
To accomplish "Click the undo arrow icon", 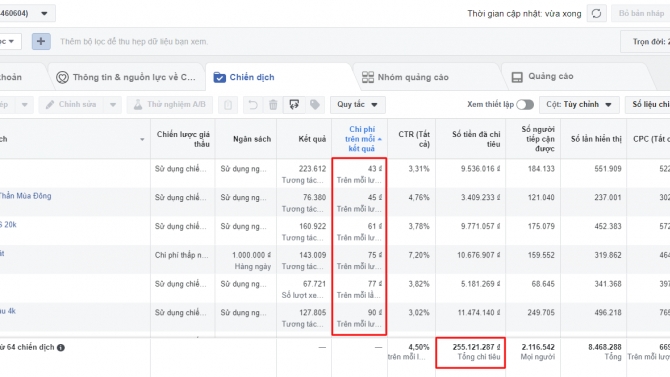I will click(253, 105).
